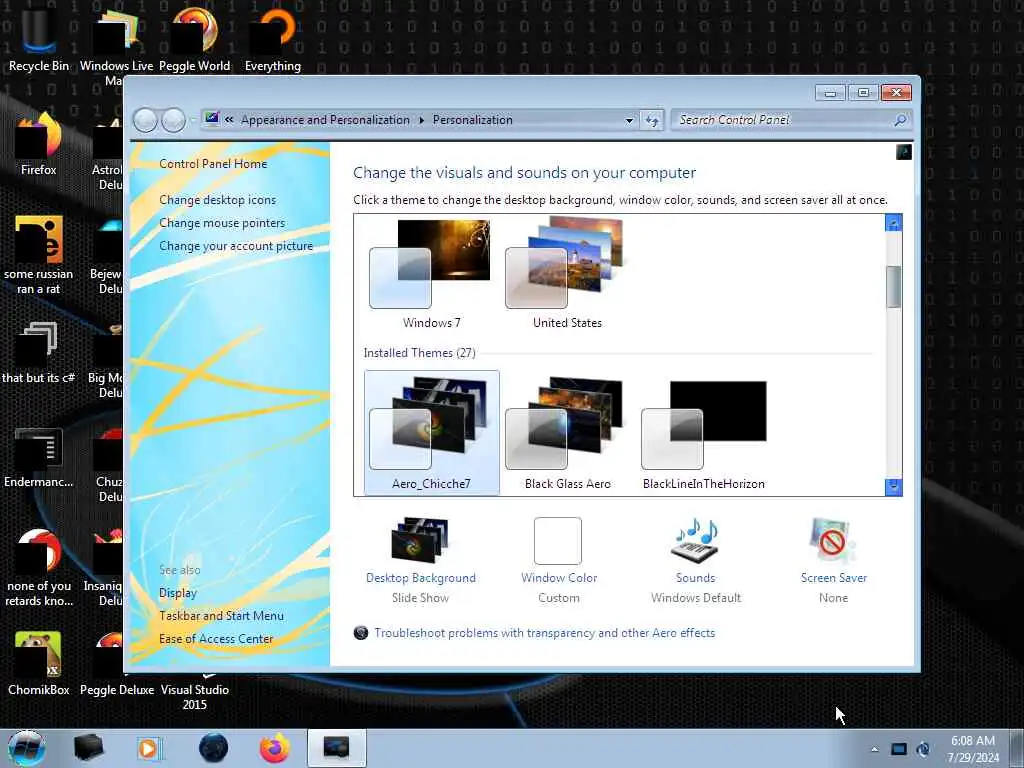Screen dimensions: 1024x768
Task: Open the Display link under See also
Action: [x=178, y=593]
